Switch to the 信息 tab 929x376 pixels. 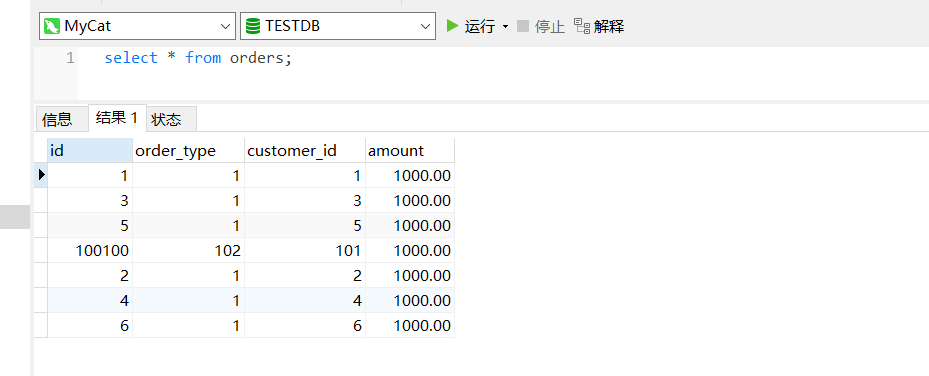click(57, 120)
